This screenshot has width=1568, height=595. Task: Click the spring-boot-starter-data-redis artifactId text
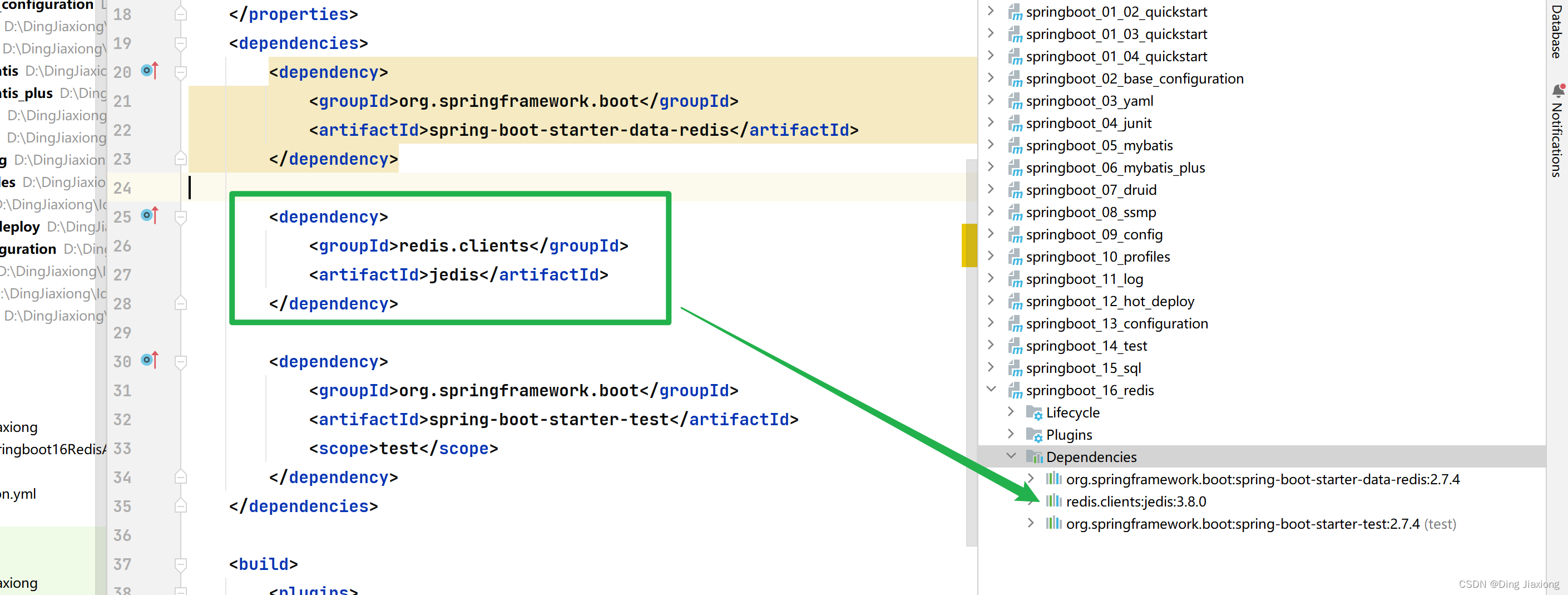pos(579,130)
